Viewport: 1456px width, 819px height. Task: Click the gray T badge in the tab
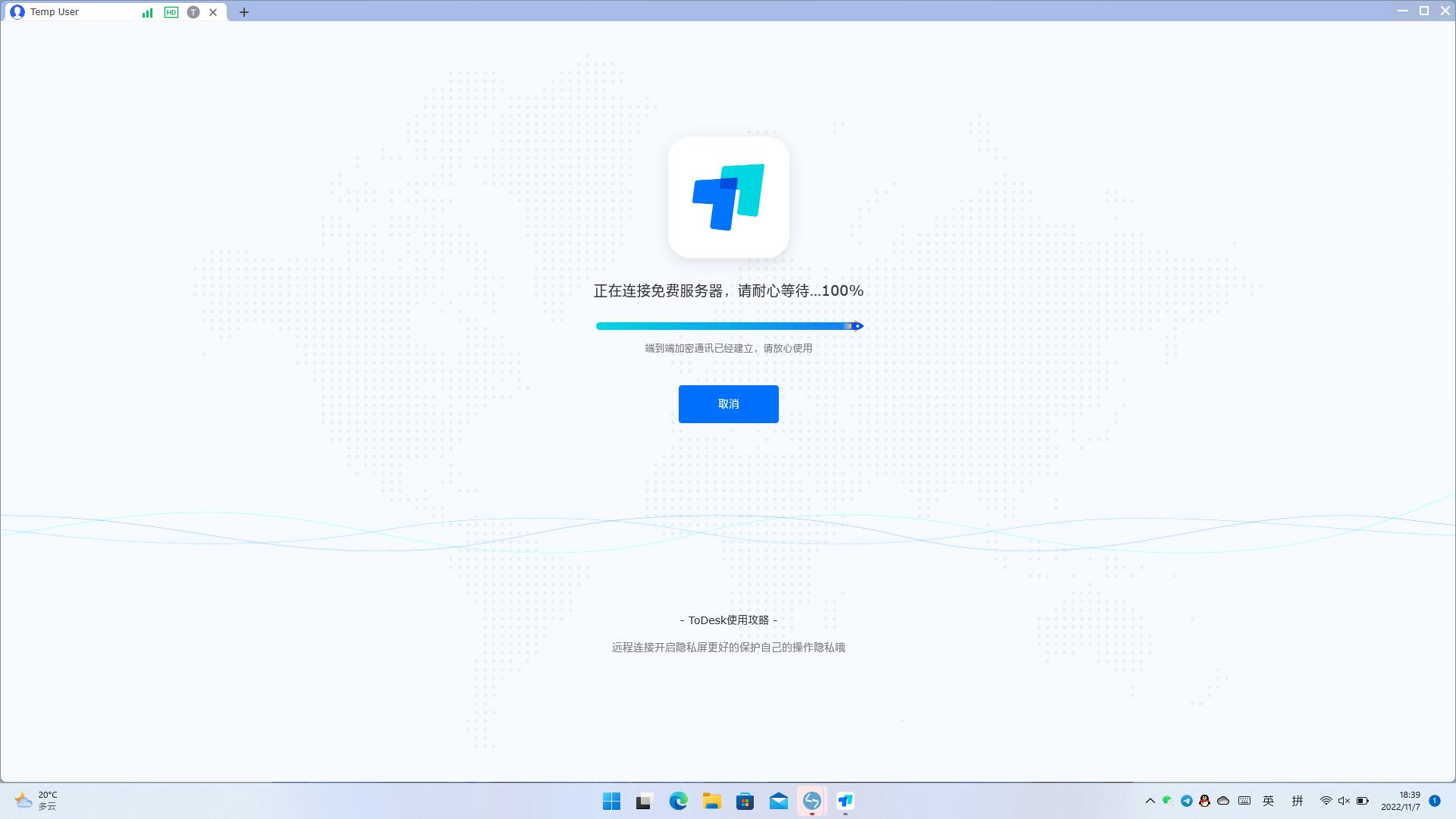(193, 12)
